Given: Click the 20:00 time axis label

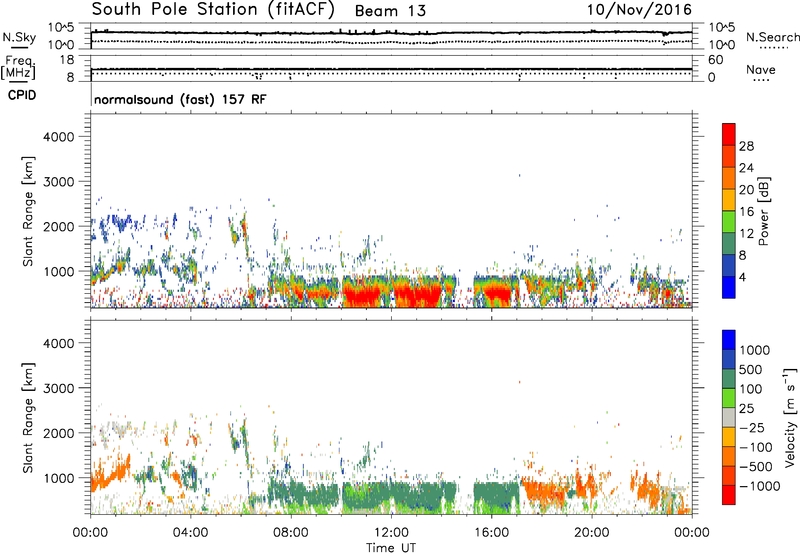Looking at the screenshot, I should (x=592, y=533).
